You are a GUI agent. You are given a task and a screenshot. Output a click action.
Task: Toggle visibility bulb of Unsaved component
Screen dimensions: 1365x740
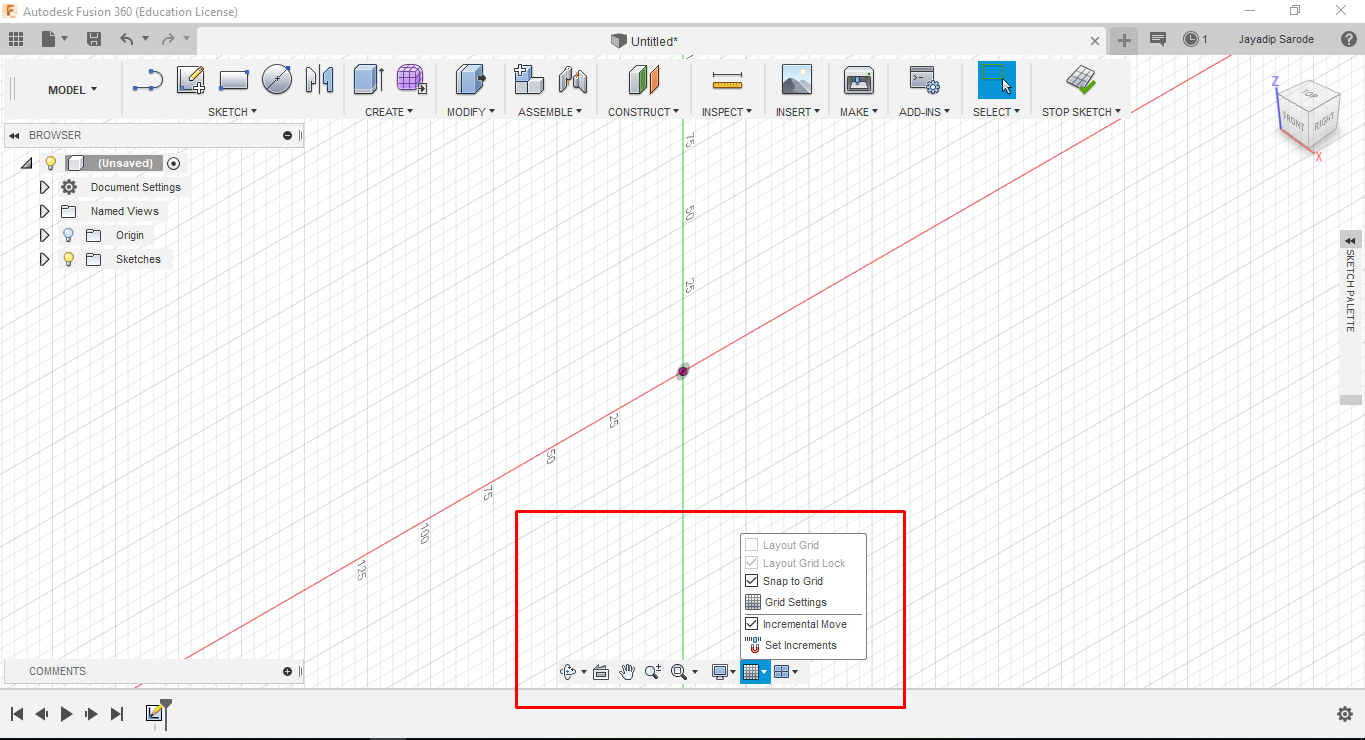pyautogui.click(x=51, y=163)
